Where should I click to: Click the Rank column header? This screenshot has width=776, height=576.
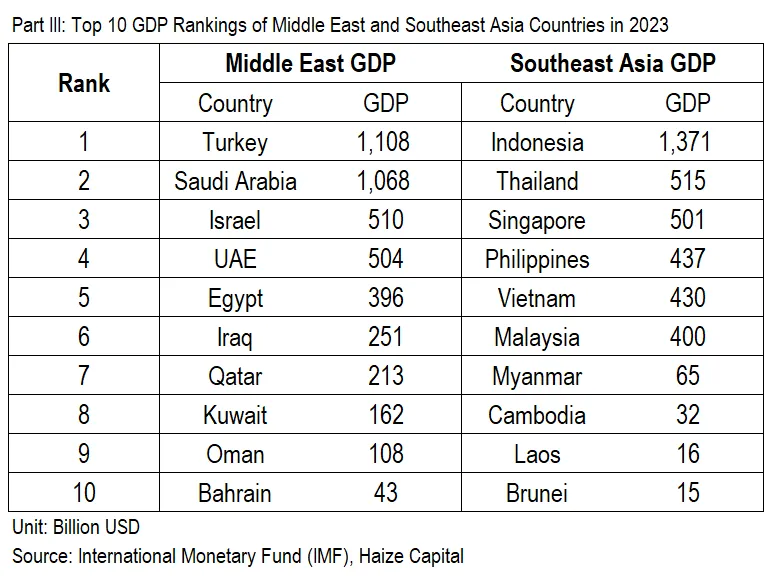coord(84,83)
